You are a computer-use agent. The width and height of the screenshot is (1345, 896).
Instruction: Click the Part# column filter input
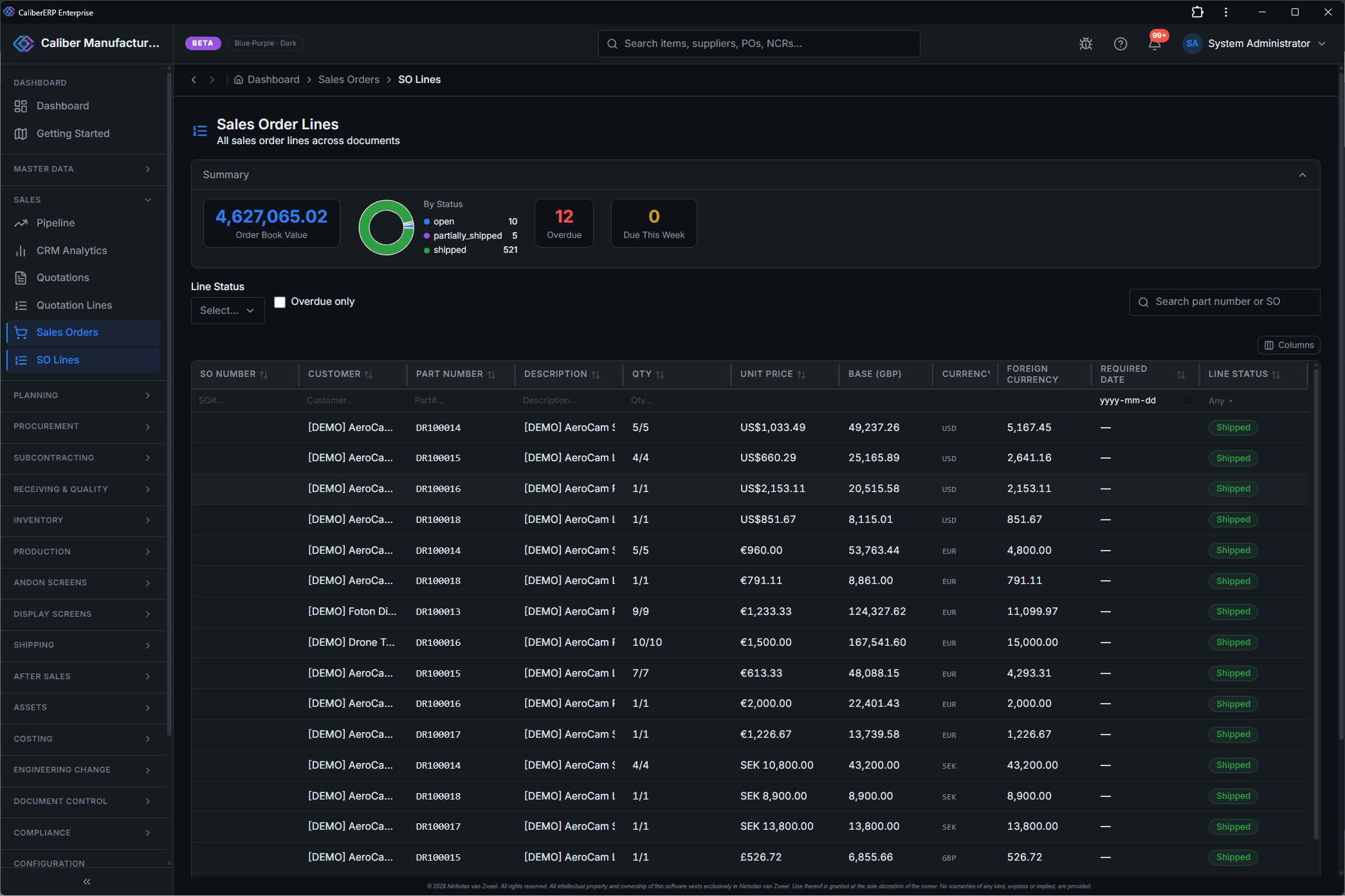point(461,401)
